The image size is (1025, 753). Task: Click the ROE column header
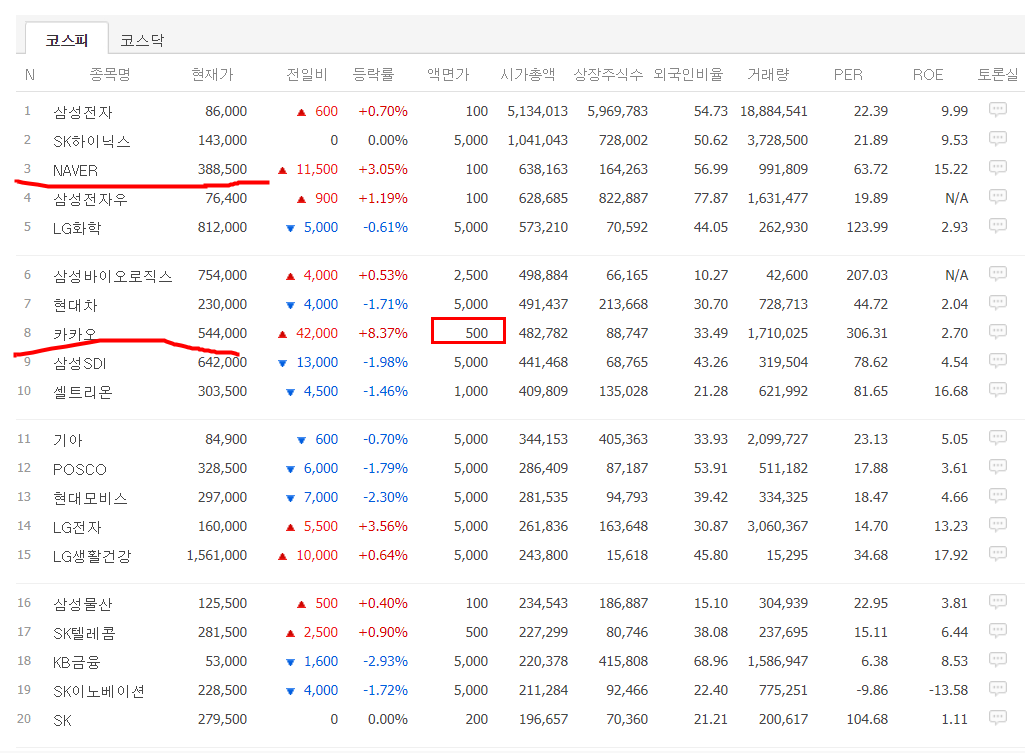928,75
